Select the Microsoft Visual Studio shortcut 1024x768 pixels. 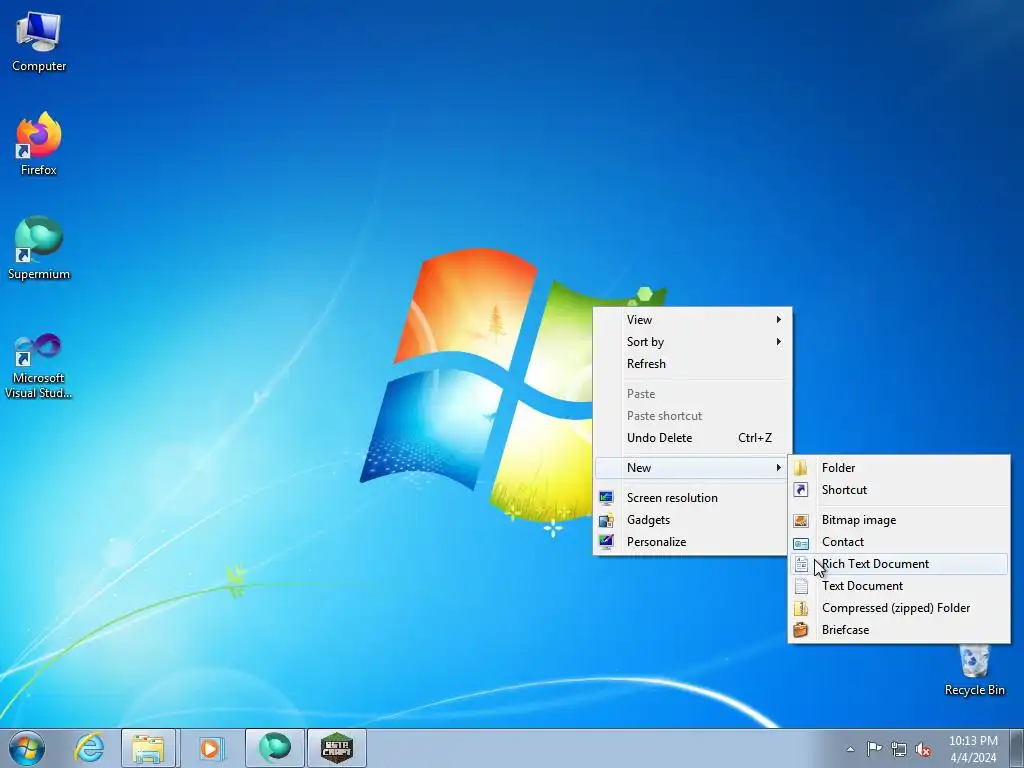click(x=39, y=366)
